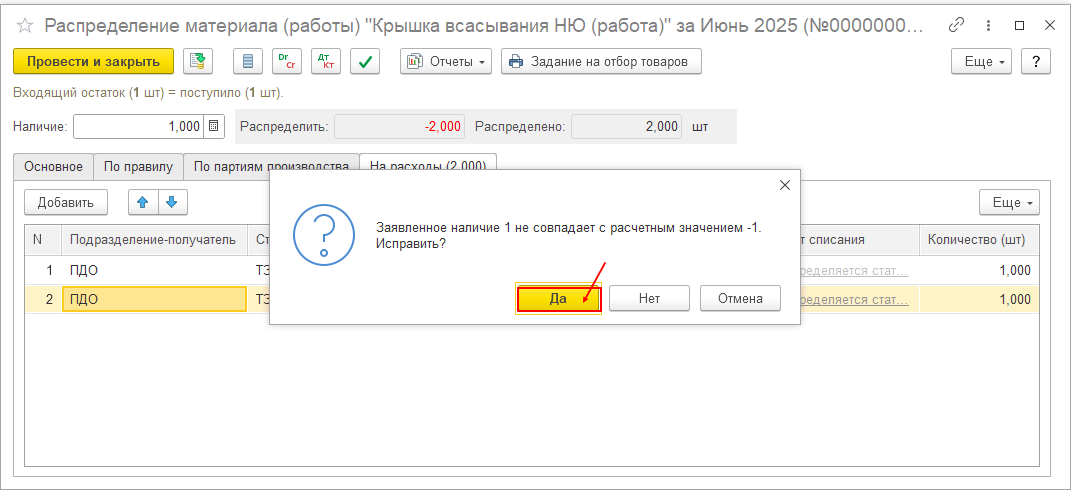Move row down with the down arrow
1071x490 pixels.
[171, 202]
